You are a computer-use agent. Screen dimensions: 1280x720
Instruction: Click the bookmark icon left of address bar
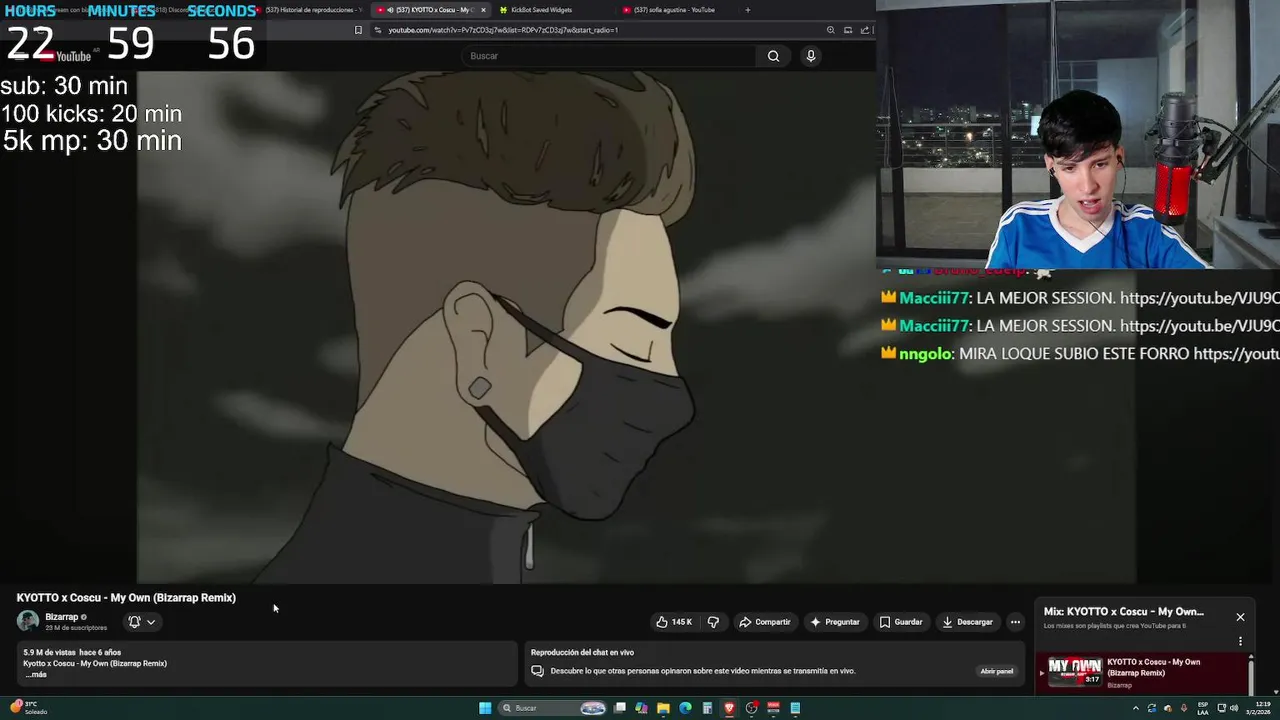pyautogui.click(x=358, y=30)
